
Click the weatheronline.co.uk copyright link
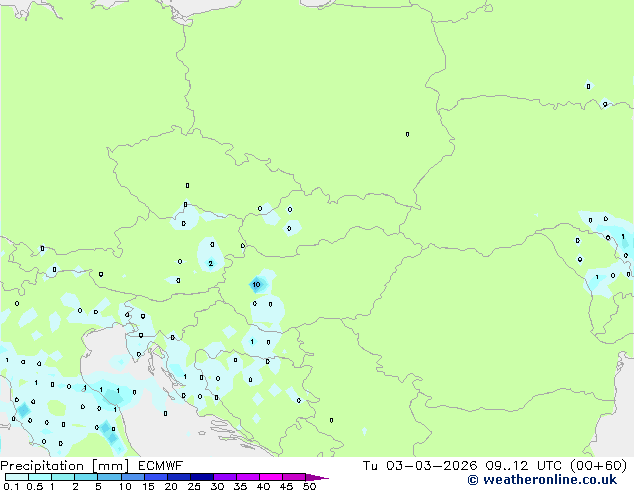542,480
